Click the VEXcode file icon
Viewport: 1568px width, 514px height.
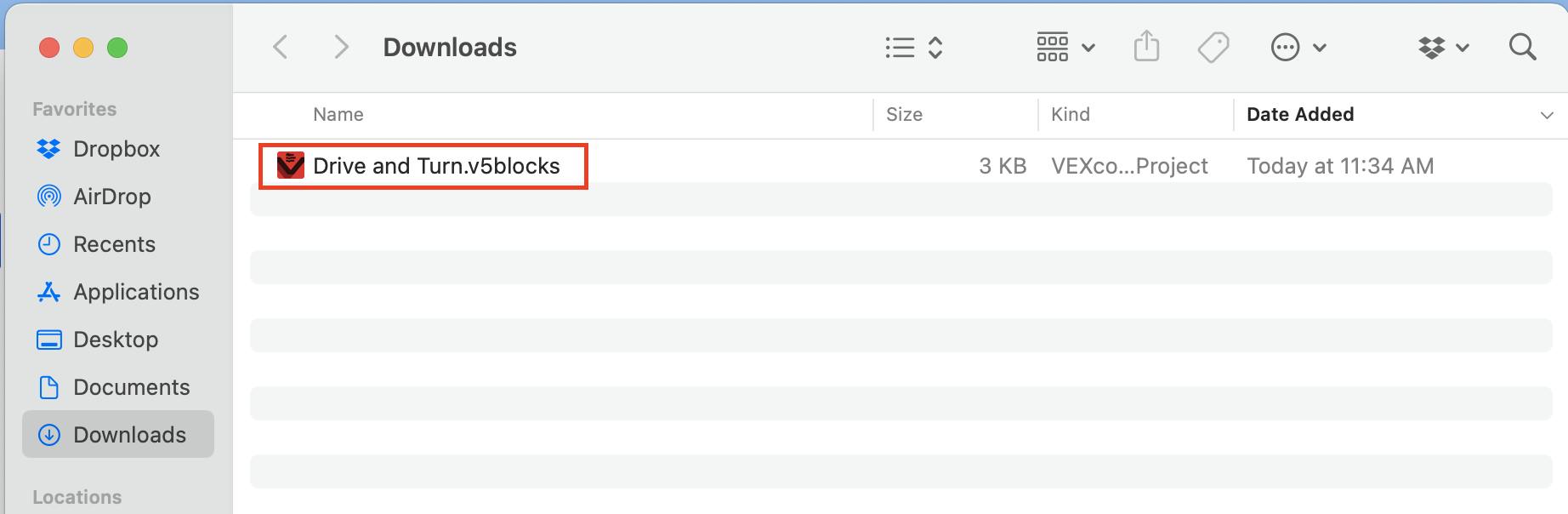(291, 165)
